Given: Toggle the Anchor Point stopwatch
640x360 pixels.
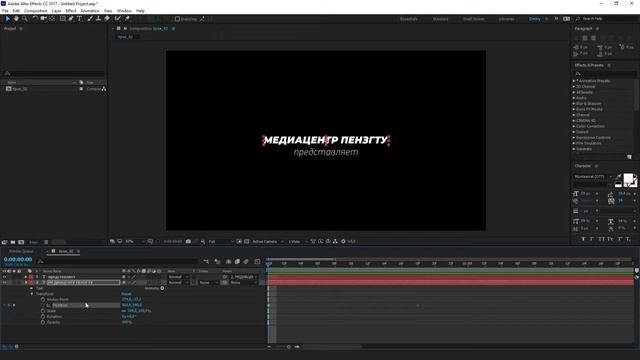Looking at the screenshot, I should point(43,300).
